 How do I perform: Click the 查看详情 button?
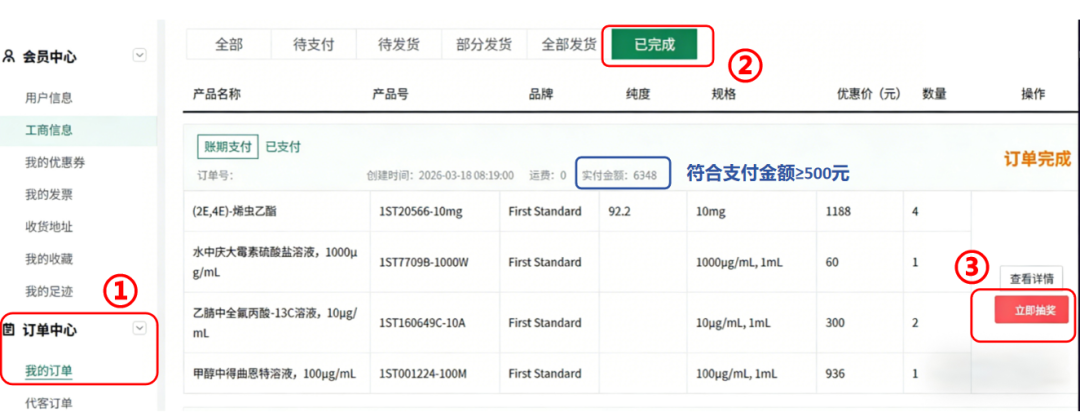pos(1031,279)
